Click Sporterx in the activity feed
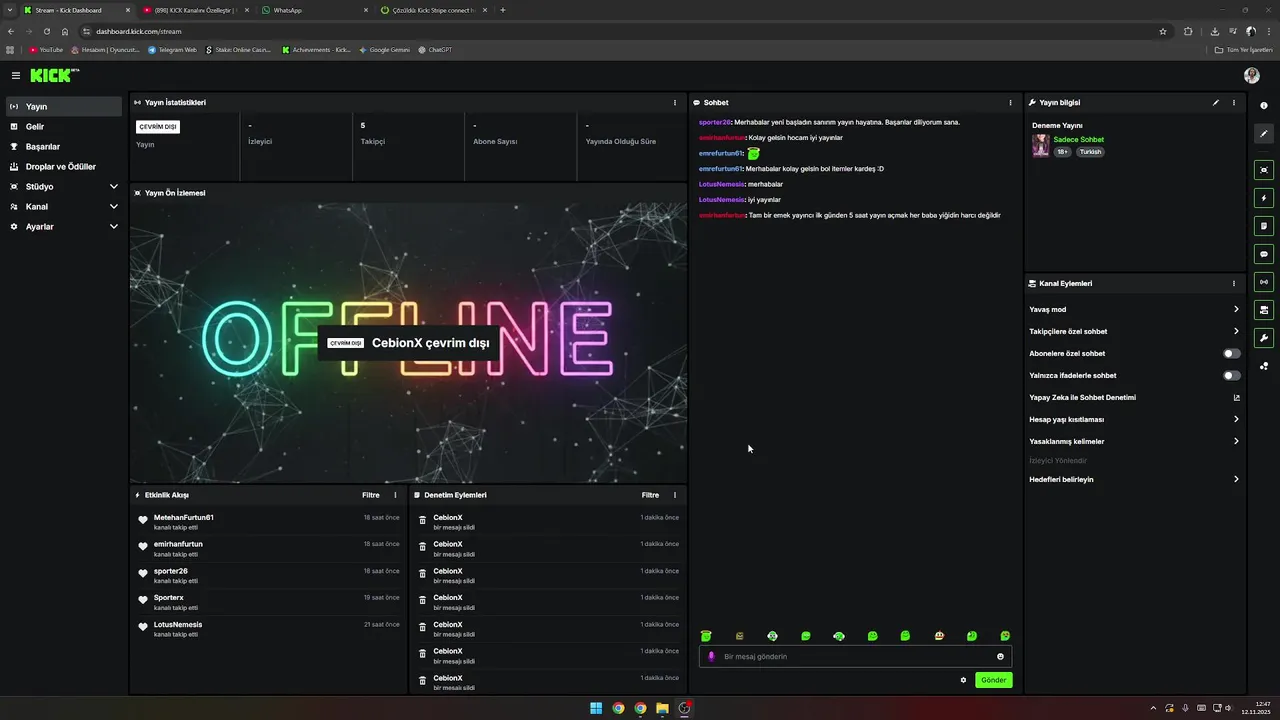1280x720 pixels. [x=169, y=598]
